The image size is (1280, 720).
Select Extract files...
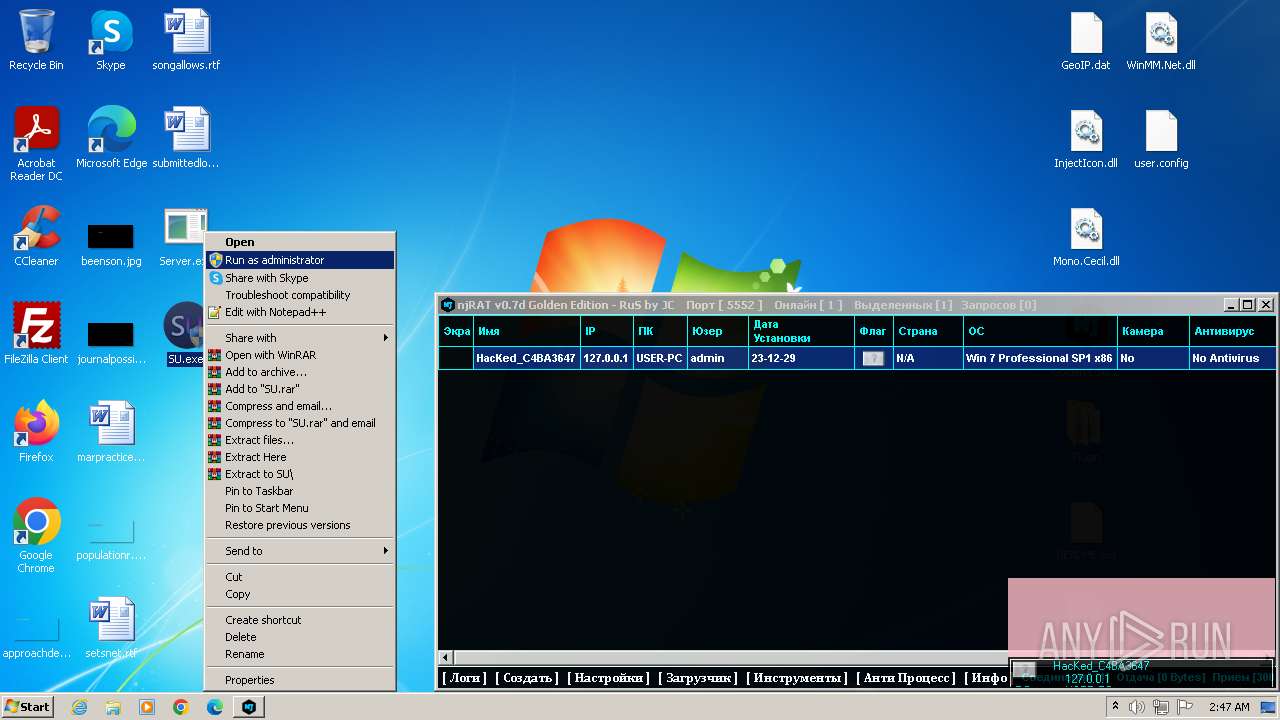[300, 440]
